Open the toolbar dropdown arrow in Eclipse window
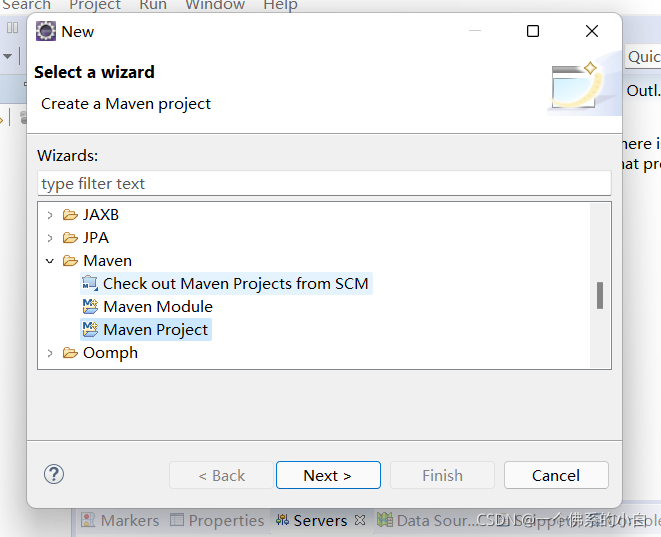 coord(7,56)
